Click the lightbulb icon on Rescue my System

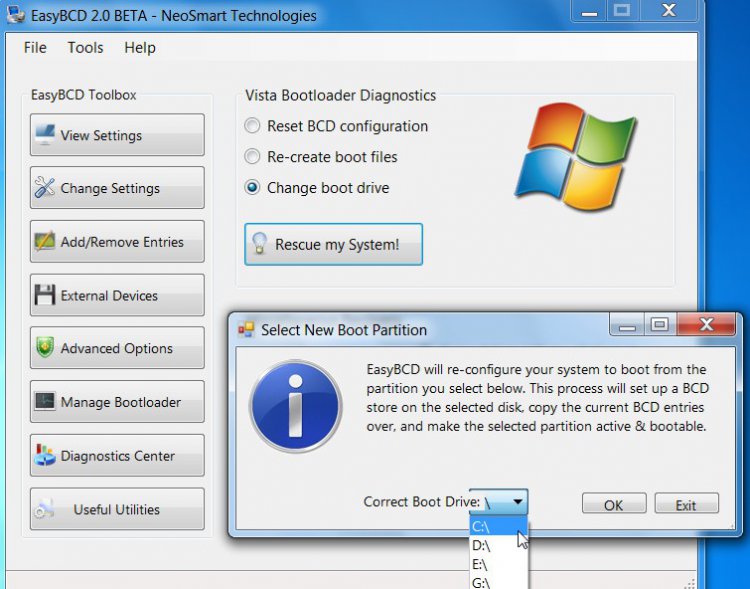click(259, 244)
